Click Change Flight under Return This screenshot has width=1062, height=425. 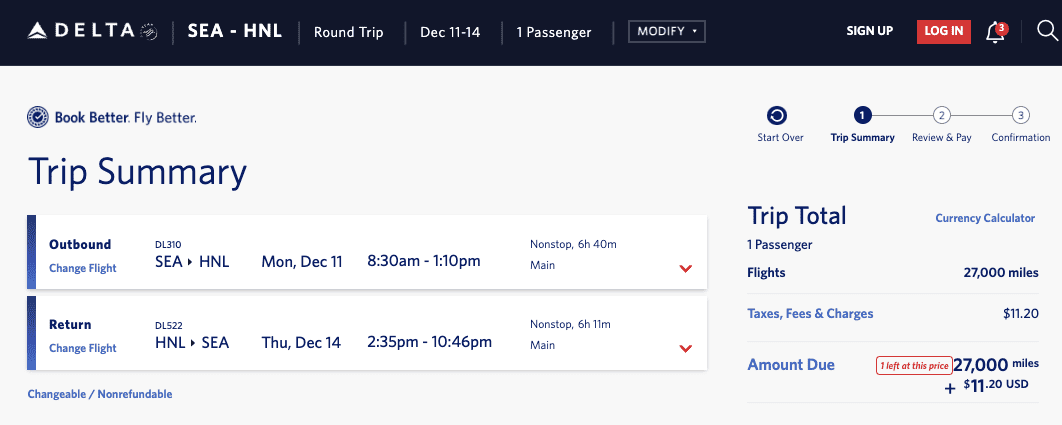83,348
